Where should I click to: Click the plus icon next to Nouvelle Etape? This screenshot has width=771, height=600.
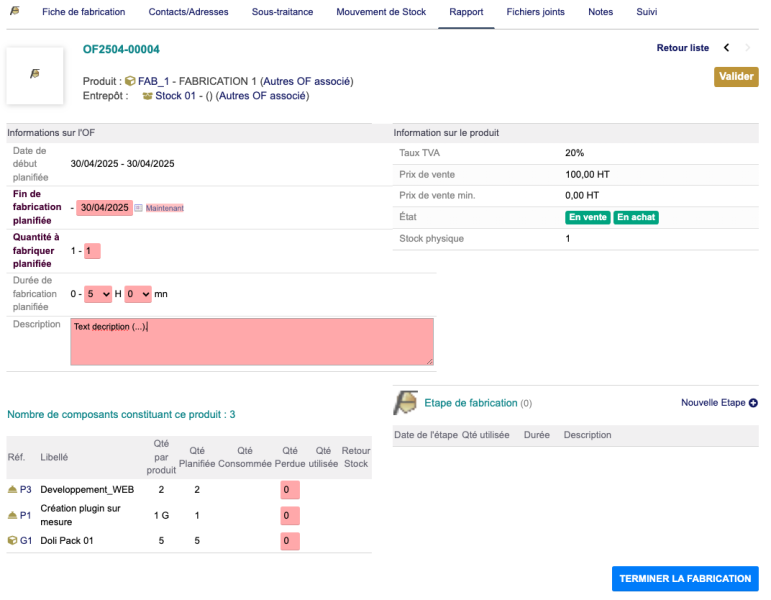tap(753, 403)
